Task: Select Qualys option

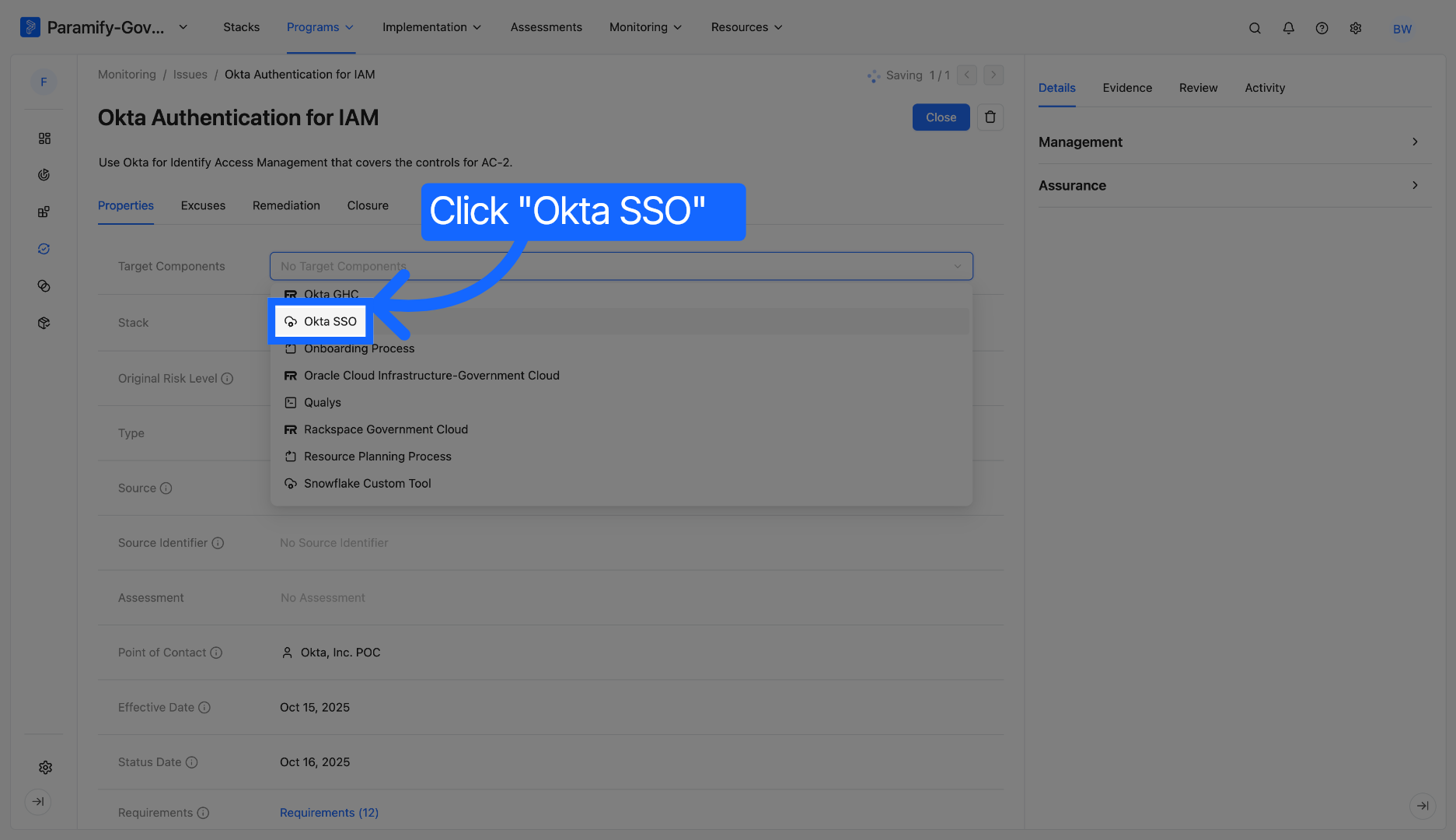Action: pos(621,403)
